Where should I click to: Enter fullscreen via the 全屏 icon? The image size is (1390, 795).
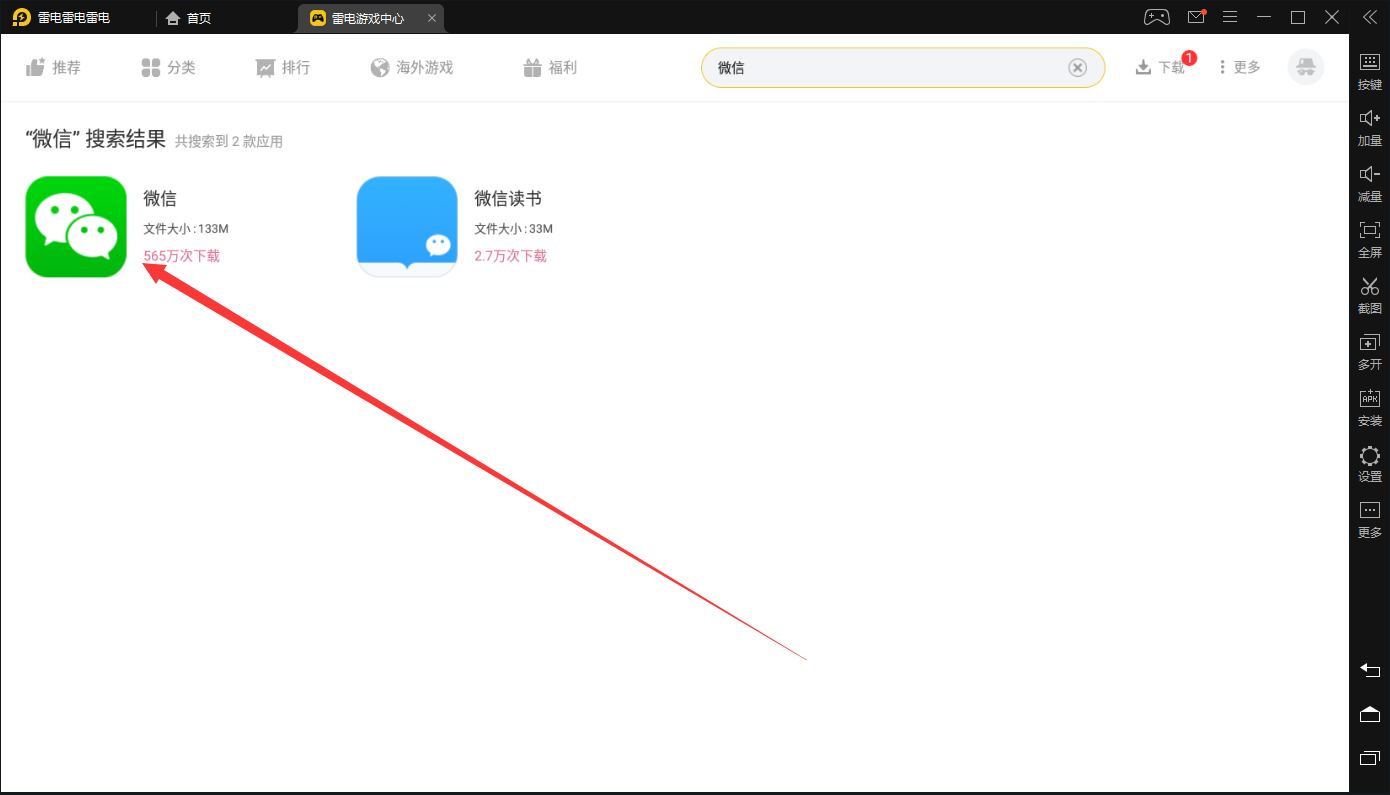tap(1369, 238)
